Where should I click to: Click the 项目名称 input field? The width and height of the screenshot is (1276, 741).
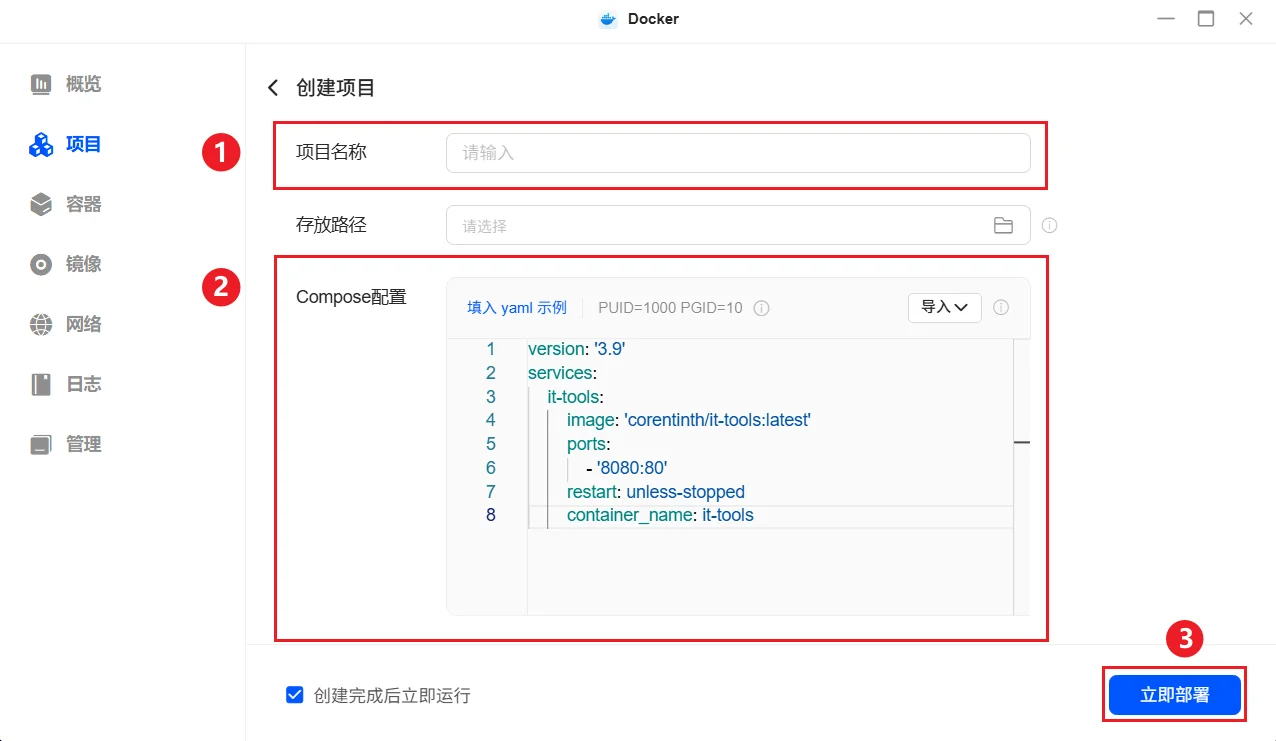pos(737,153)
